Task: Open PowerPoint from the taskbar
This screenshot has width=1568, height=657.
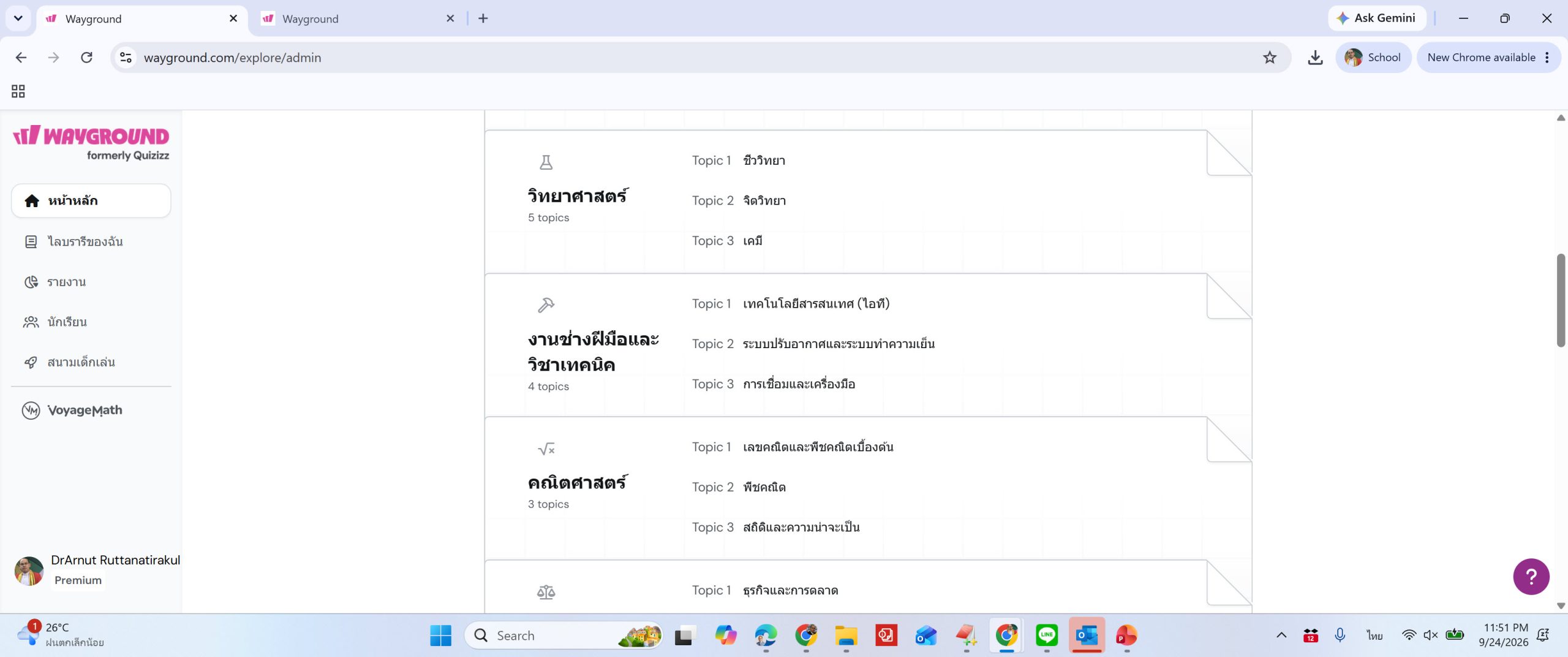Action: pyautogui.click(x=1126, y=636)
